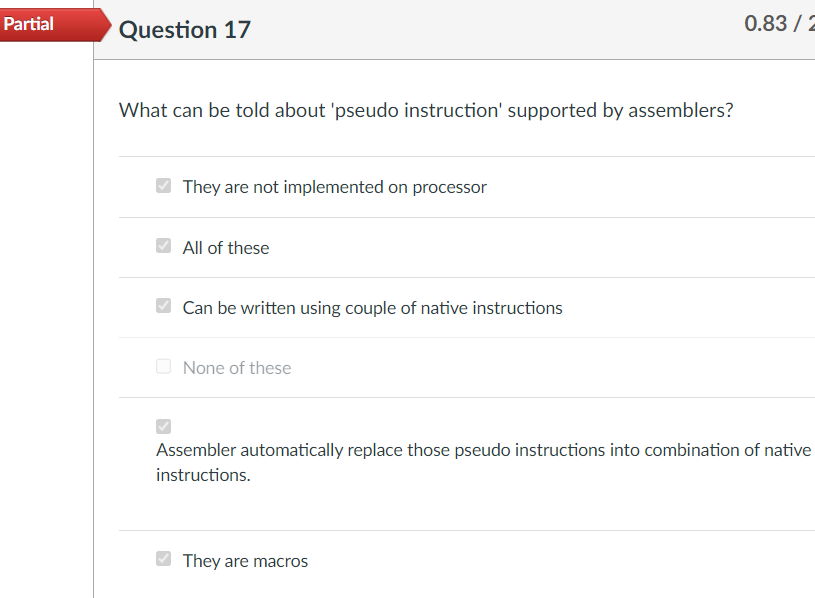Toggle checkbox above 'Assembler automatically replace' answer
815x598 pixels.
pos(164,426)
